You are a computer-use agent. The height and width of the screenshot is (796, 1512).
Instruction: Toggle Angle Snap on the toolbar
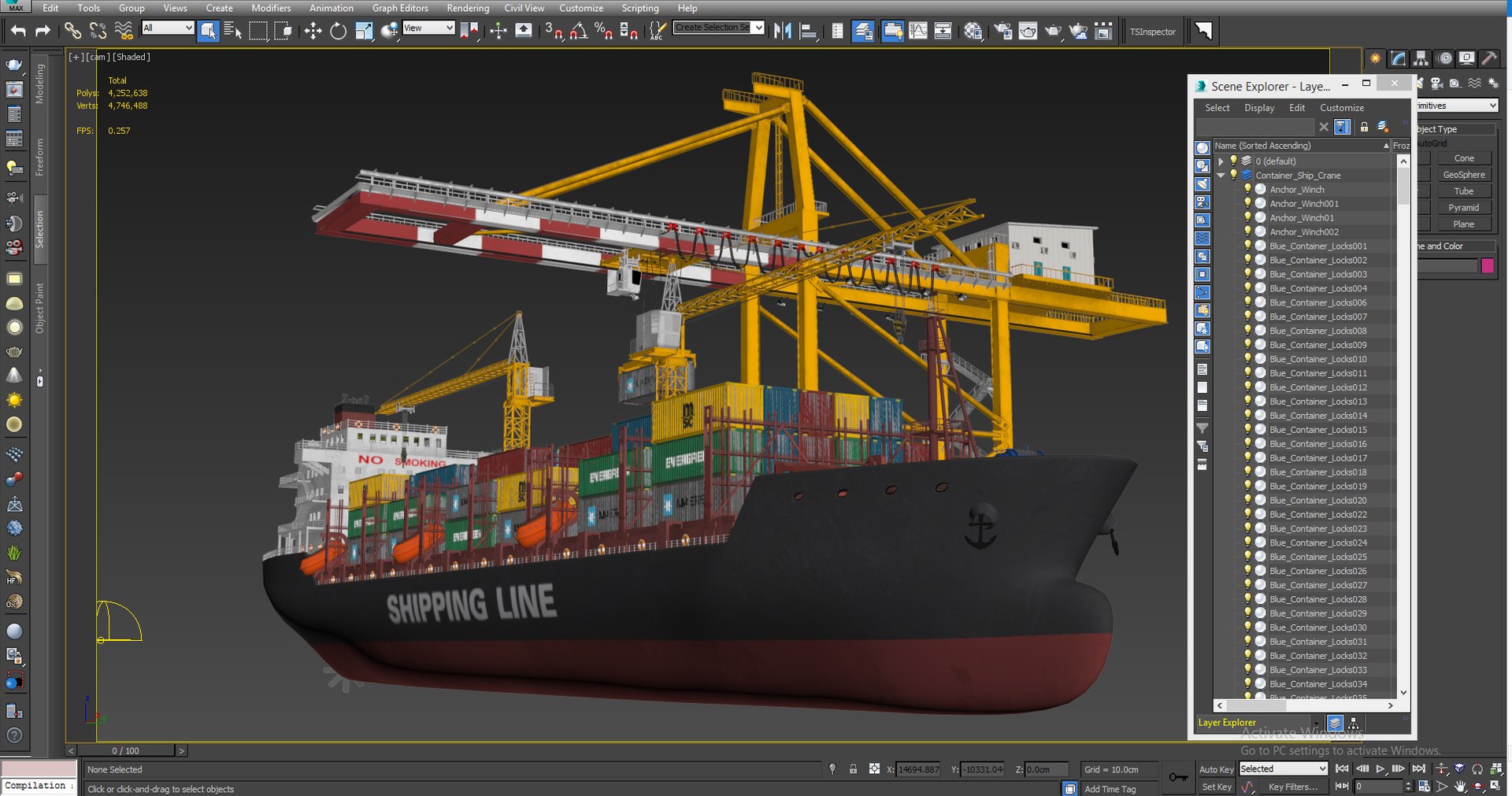[579, 31]
